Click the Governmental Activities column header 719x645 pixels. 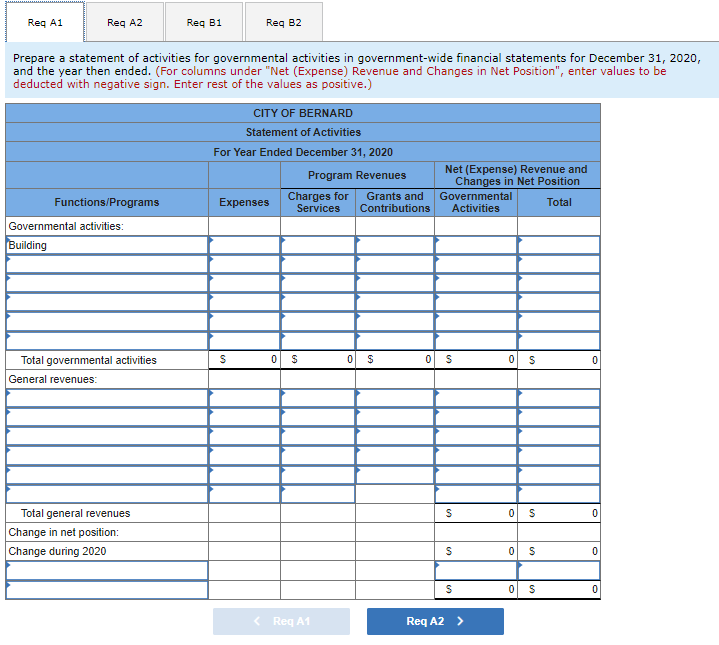click(476, 202)
